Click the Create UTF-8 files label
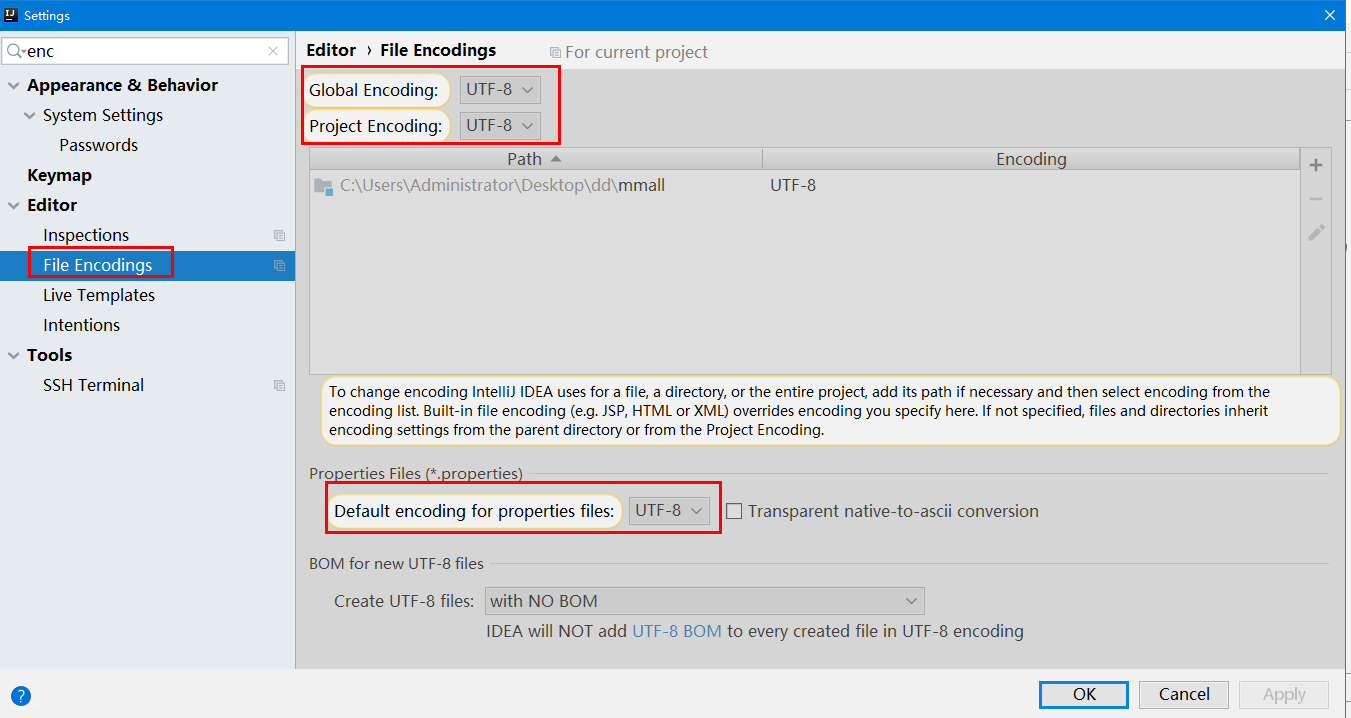The width and height of the screenshot is (1351, 718). (x=404, y=601)
